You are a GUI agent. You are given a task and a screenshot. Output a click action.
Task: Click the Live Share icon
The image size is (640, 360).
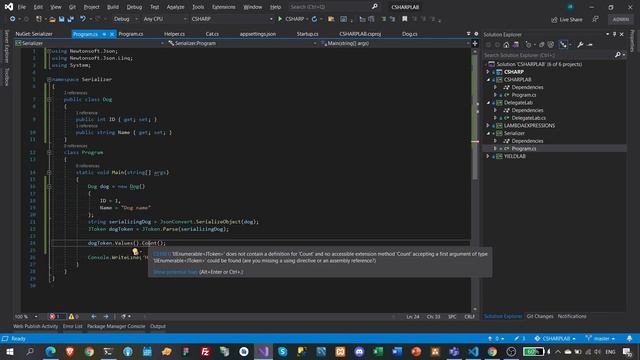[554, 20]
